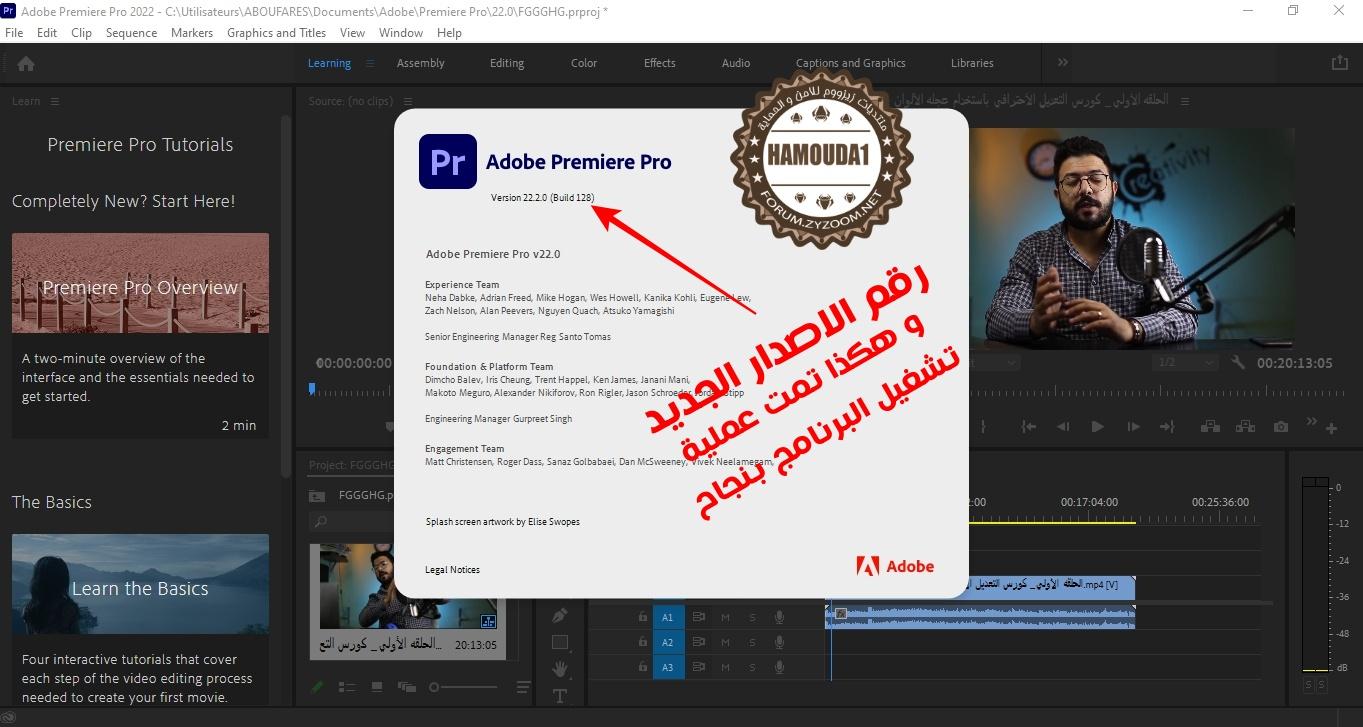
Task: Mute track A2
Action: tap(726, 642)
